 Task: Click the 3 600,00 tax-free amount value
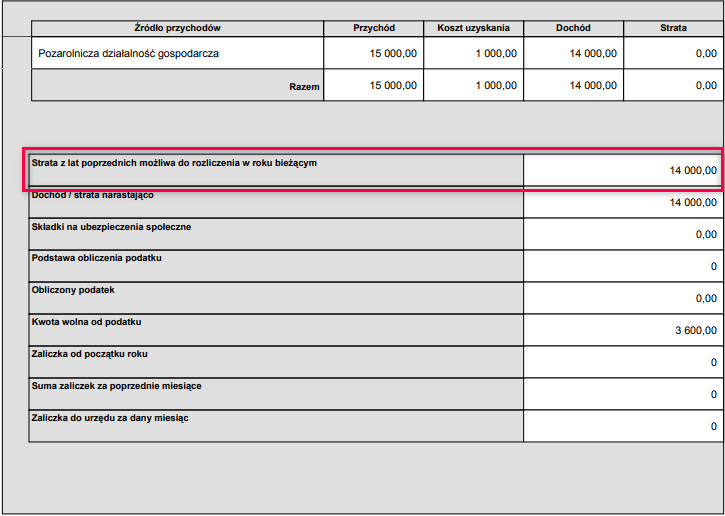coord(696,331)
